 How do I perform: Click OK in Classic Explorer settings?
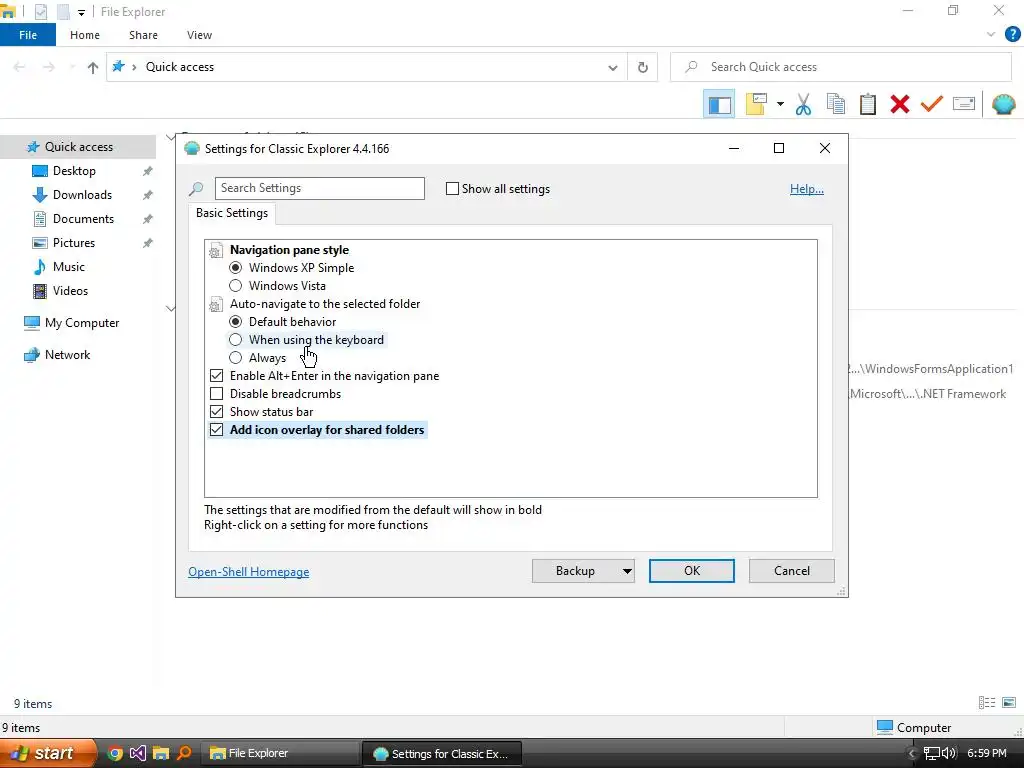point(692,571)
